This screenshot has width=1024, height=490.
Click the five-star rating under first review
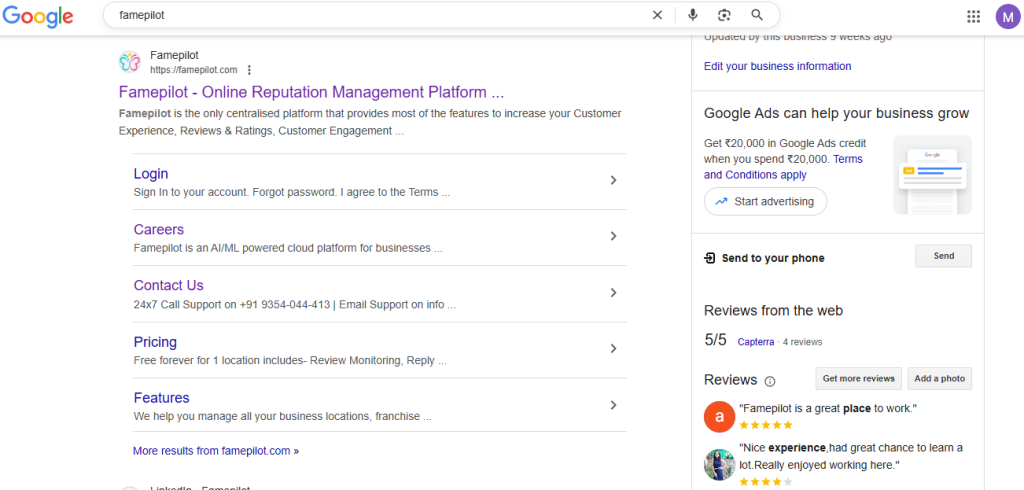click(x=766, y=425)
